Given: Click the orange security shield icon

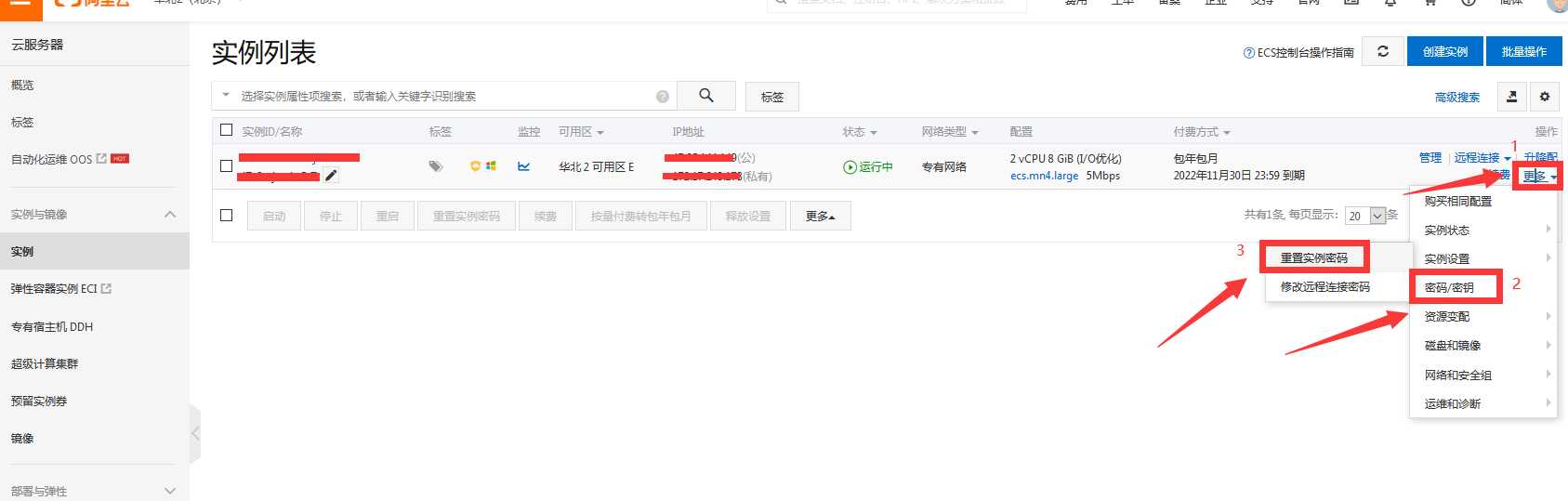Looking at the screenshot, I should (475, 166).
